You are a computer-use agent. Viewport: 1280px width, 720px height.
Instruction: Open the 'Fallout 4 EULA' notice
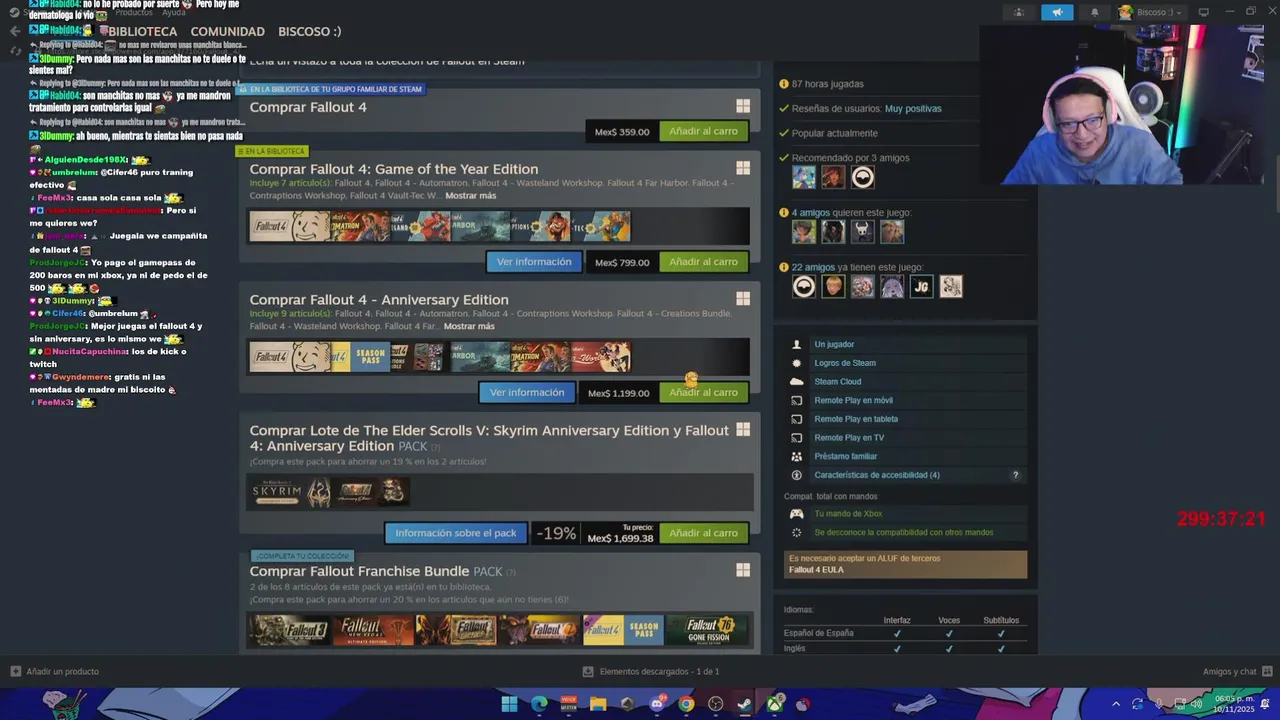tap(816, 570)
